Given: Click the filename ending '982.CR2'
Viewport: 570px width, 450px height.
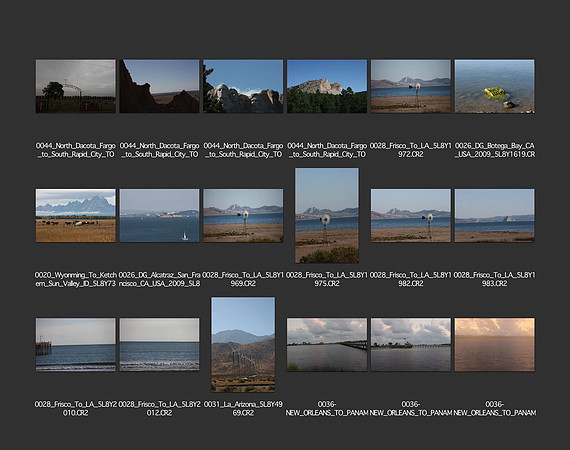Looking at the screenshot, I should tap(411, 279).
